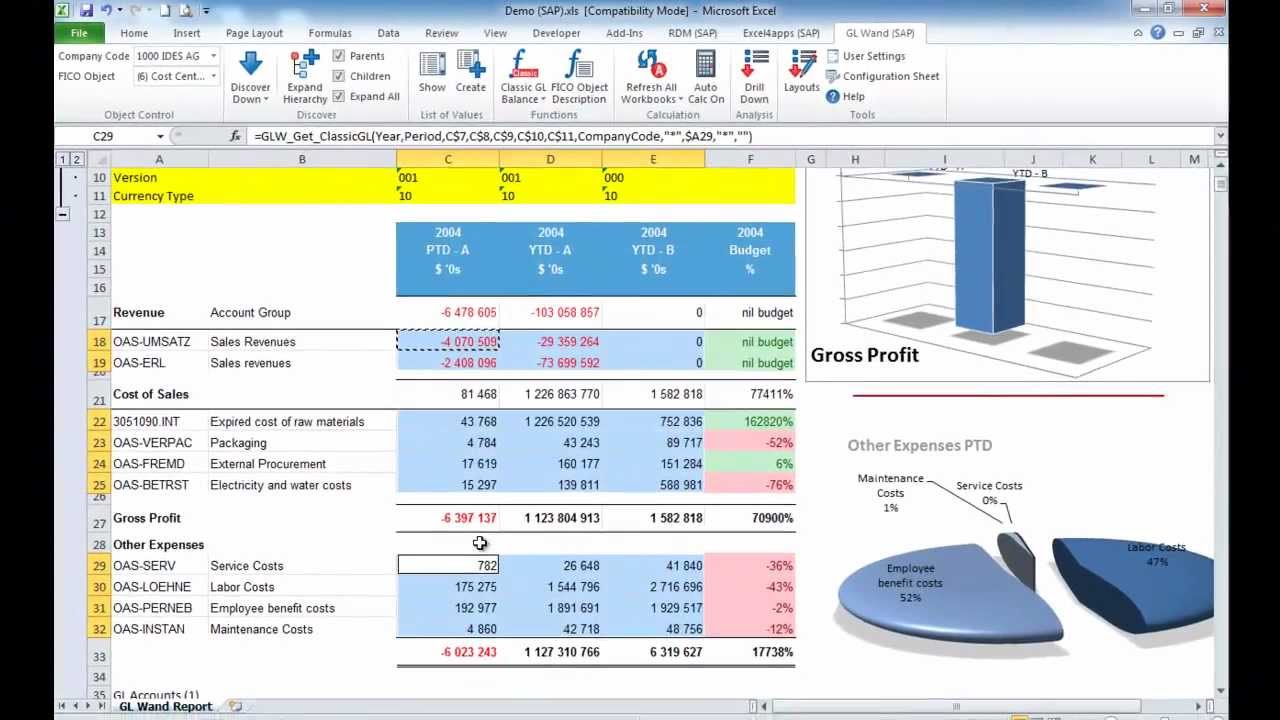
Task: Click the Create list of values icon
Action: [471, 64]
